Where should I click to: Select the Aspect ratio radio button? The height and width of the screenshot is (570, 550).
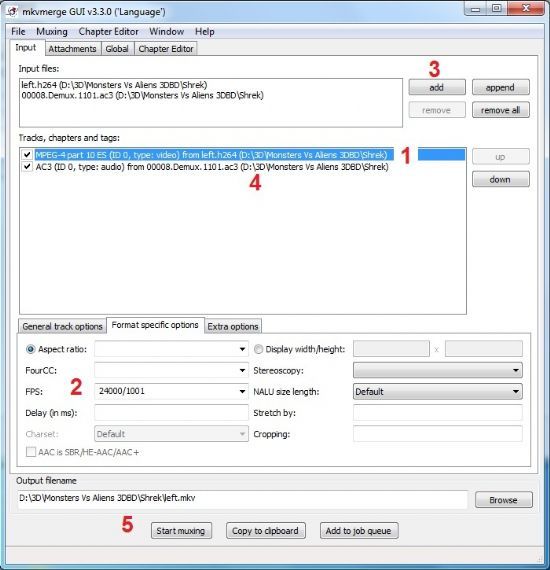(31, 349)
